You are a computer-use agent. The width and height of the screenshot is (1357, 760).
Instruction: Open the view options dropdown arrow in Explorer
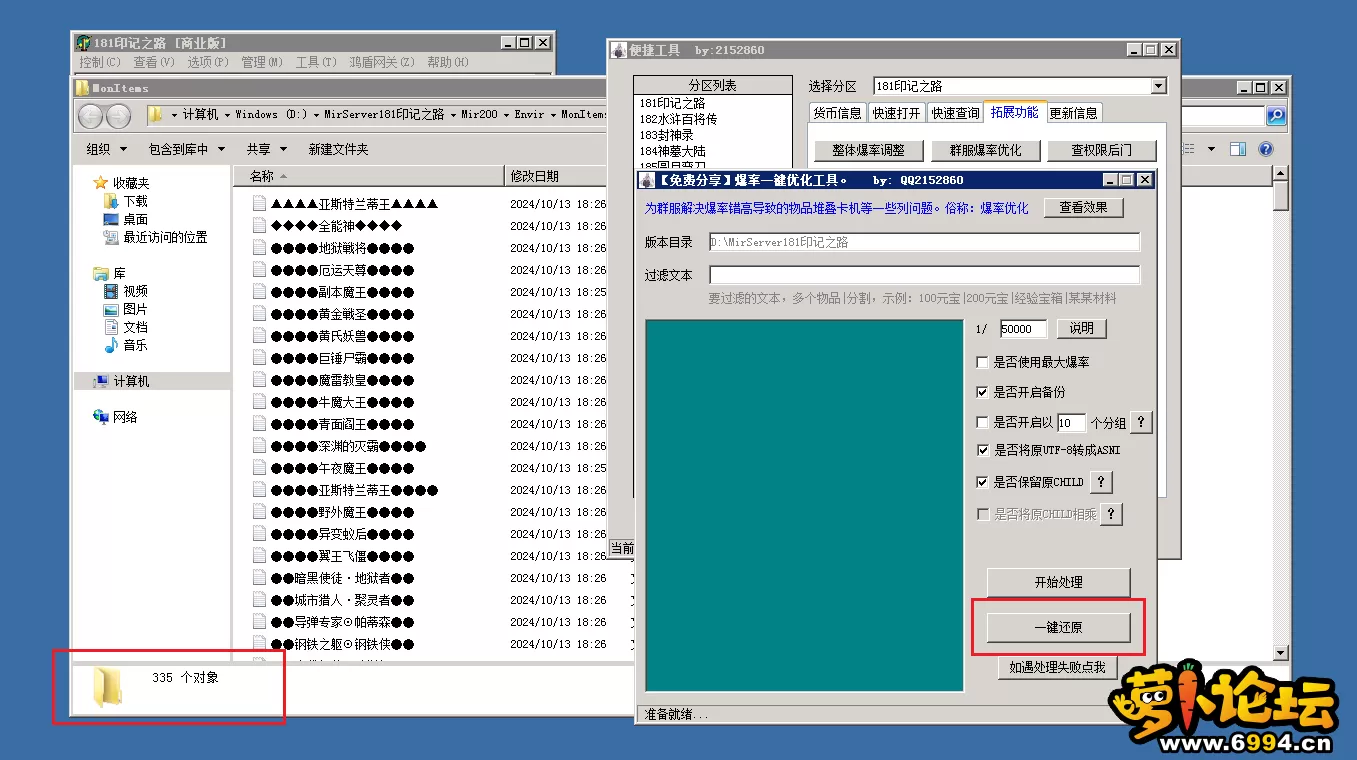click(x=1212, y=149)
